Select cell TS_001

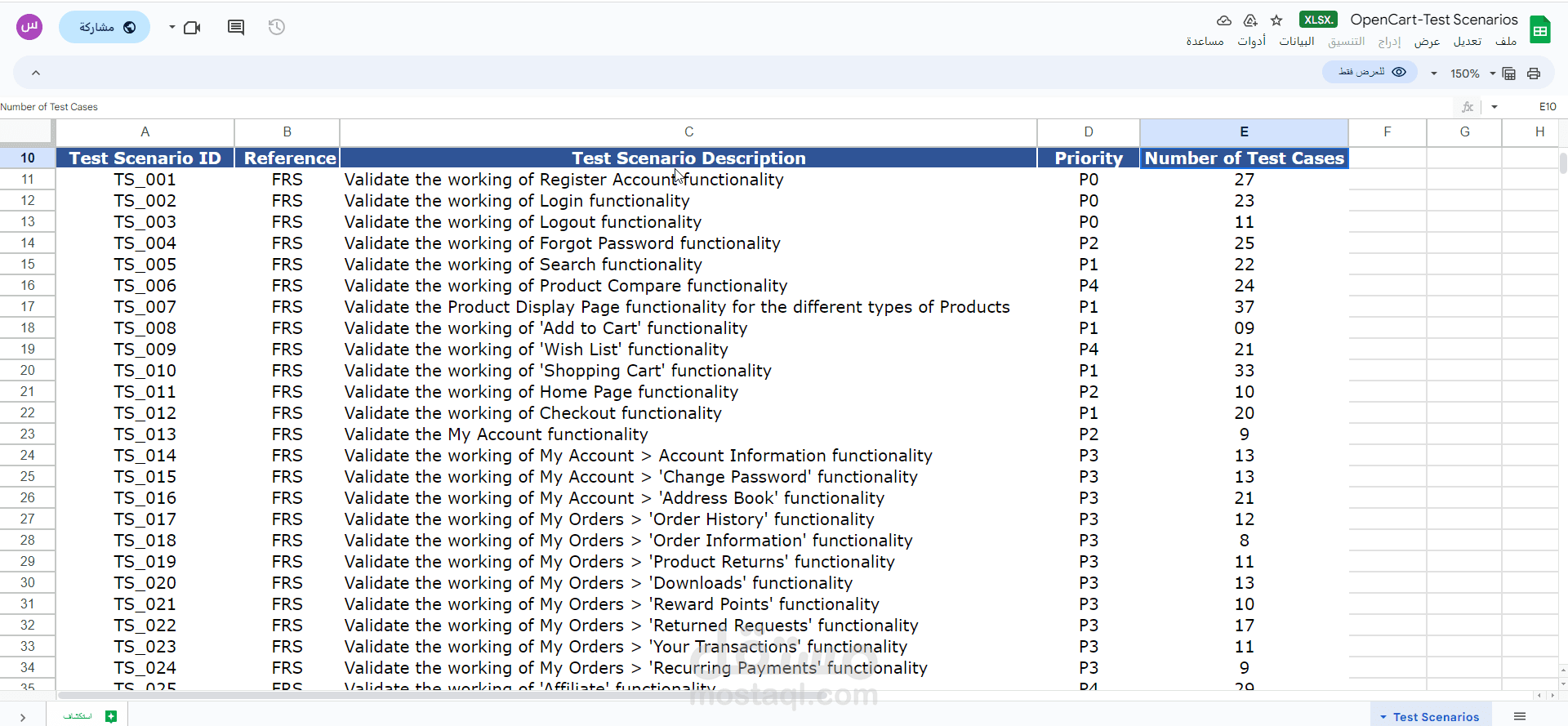tap(145, 179)
